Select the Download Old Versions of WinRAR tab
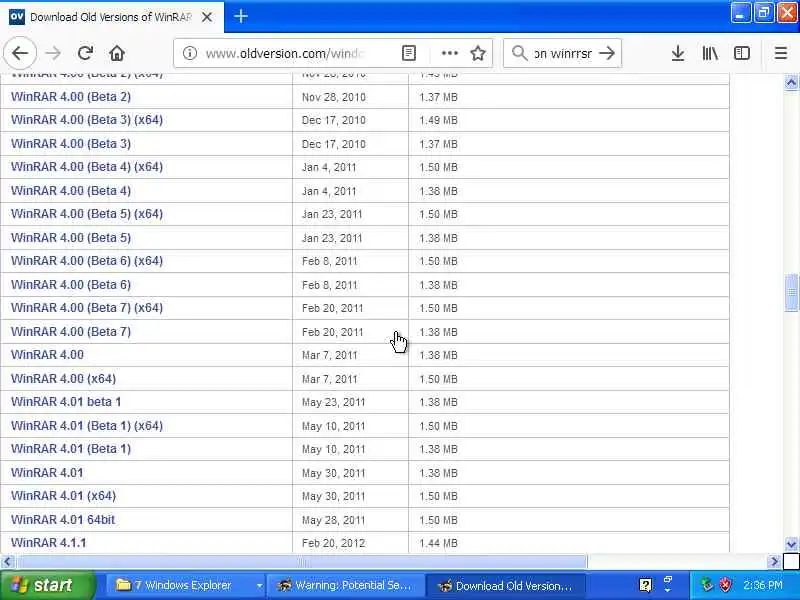The height and width of the screenshot is (600, 800). (x=112, y=17)
